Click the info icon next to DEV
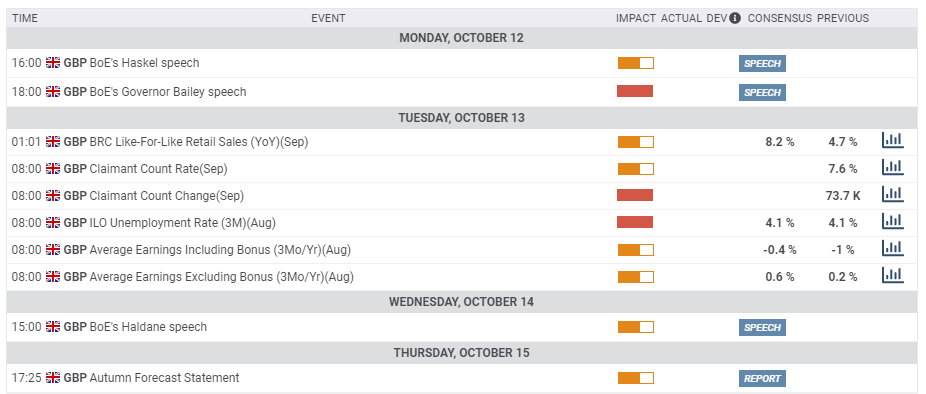The width and height of the screenshot is (926, 394). 735,18
